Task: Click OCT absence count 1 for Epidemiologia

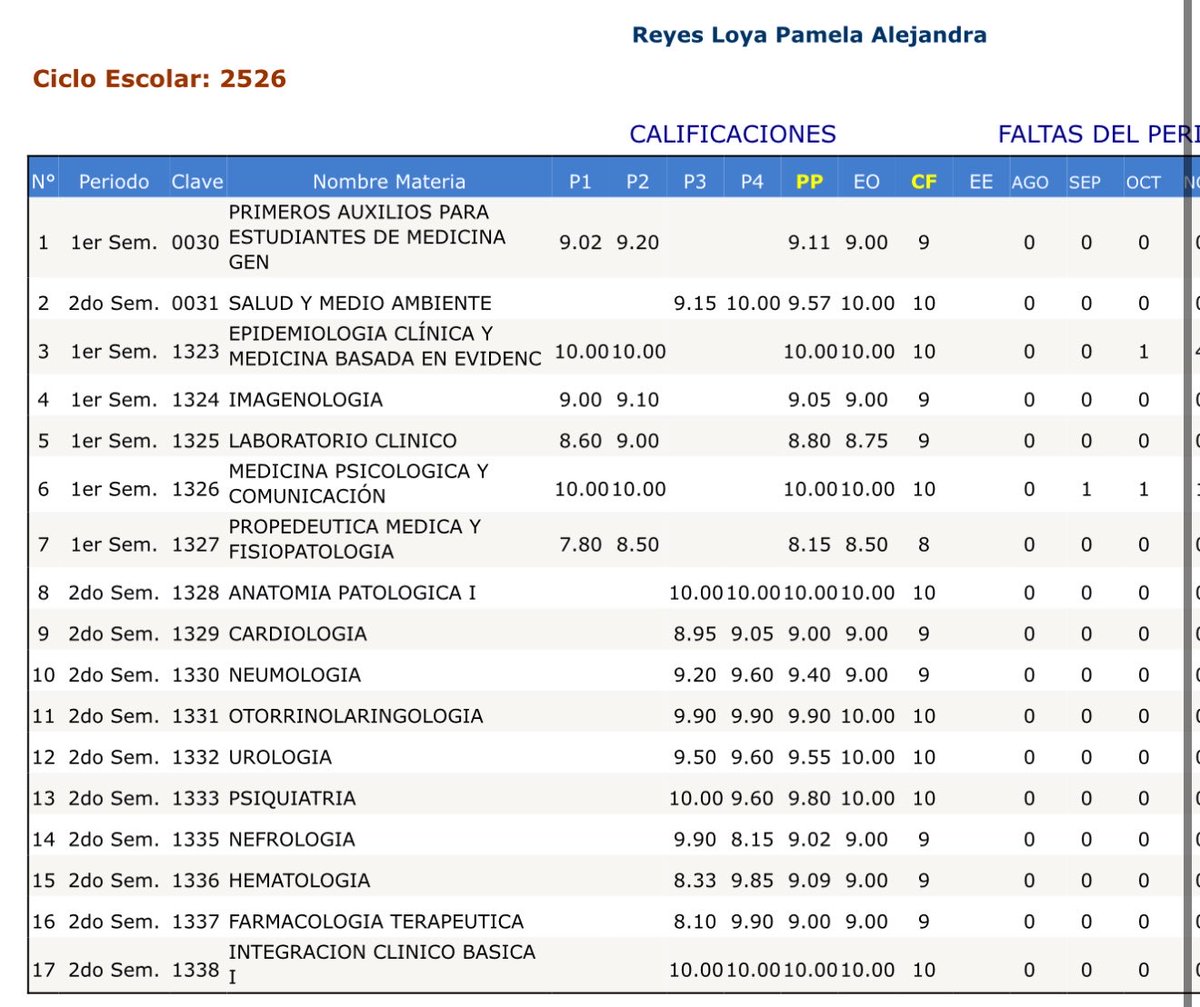Action: [1144, 352]
